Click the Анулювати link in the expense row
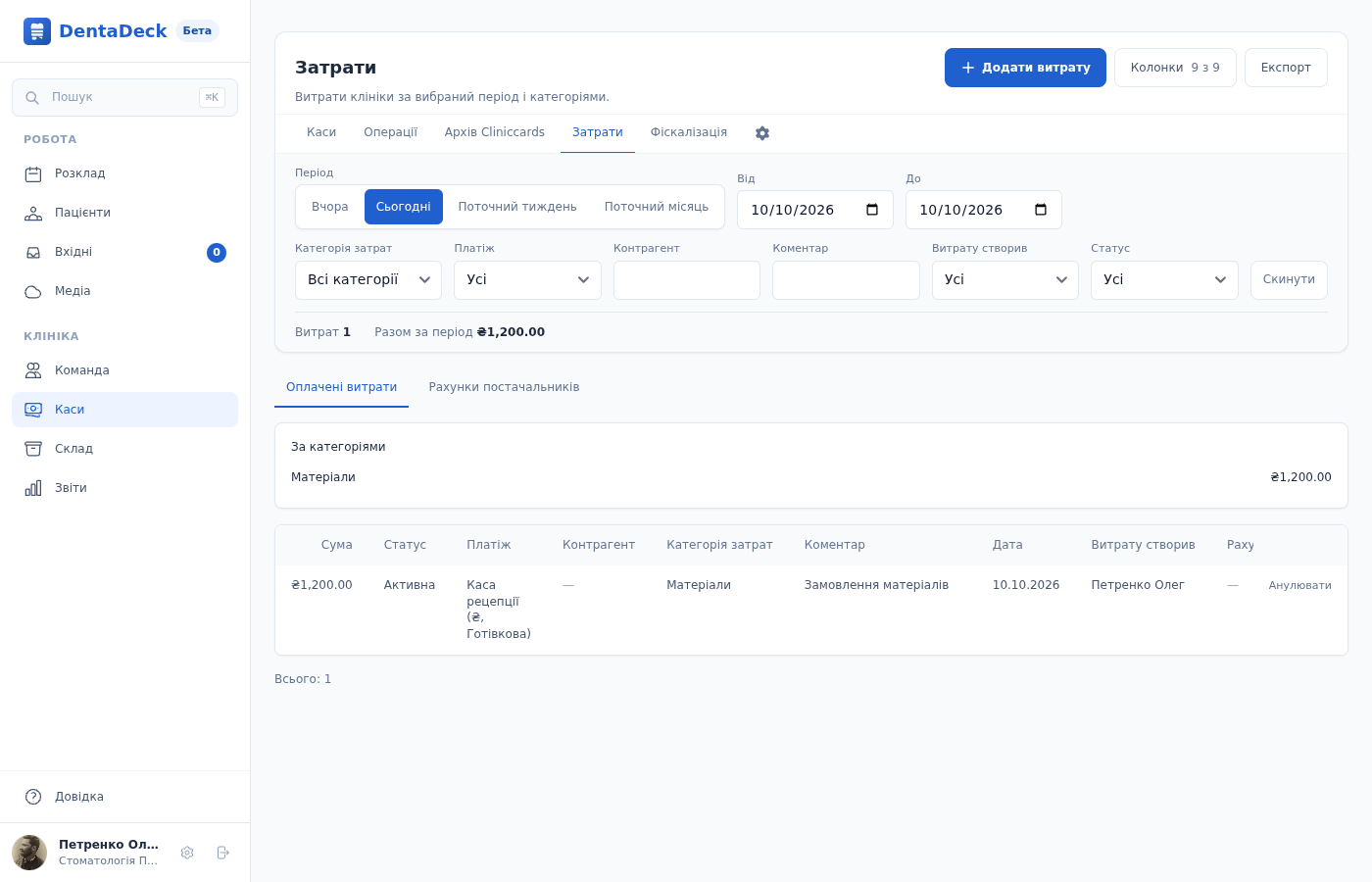The width and height of the screenshot is (1372, 882). coord(1300,585)
